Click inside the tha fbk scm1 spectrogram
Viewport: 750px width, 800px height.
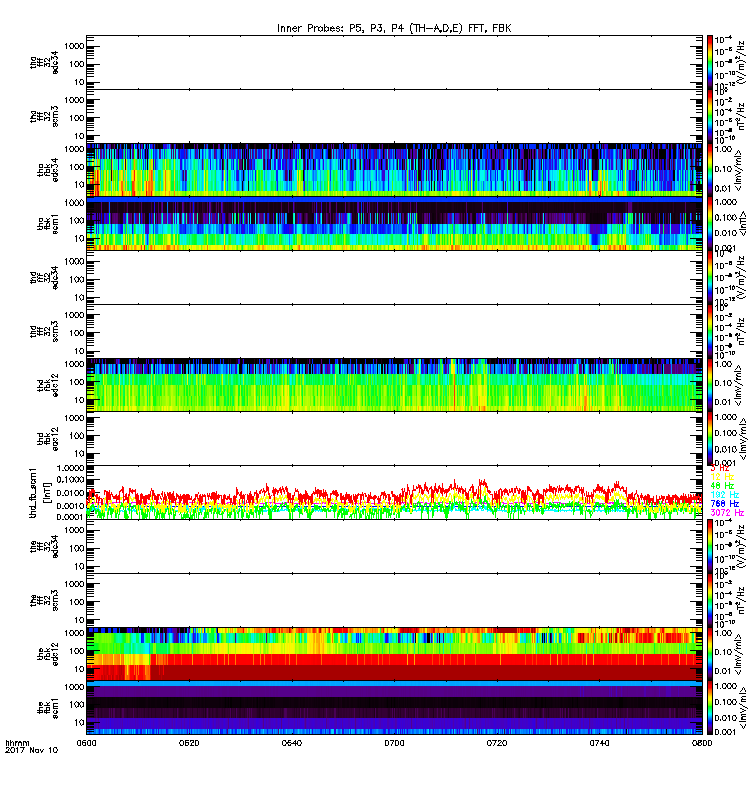(394, 223)
